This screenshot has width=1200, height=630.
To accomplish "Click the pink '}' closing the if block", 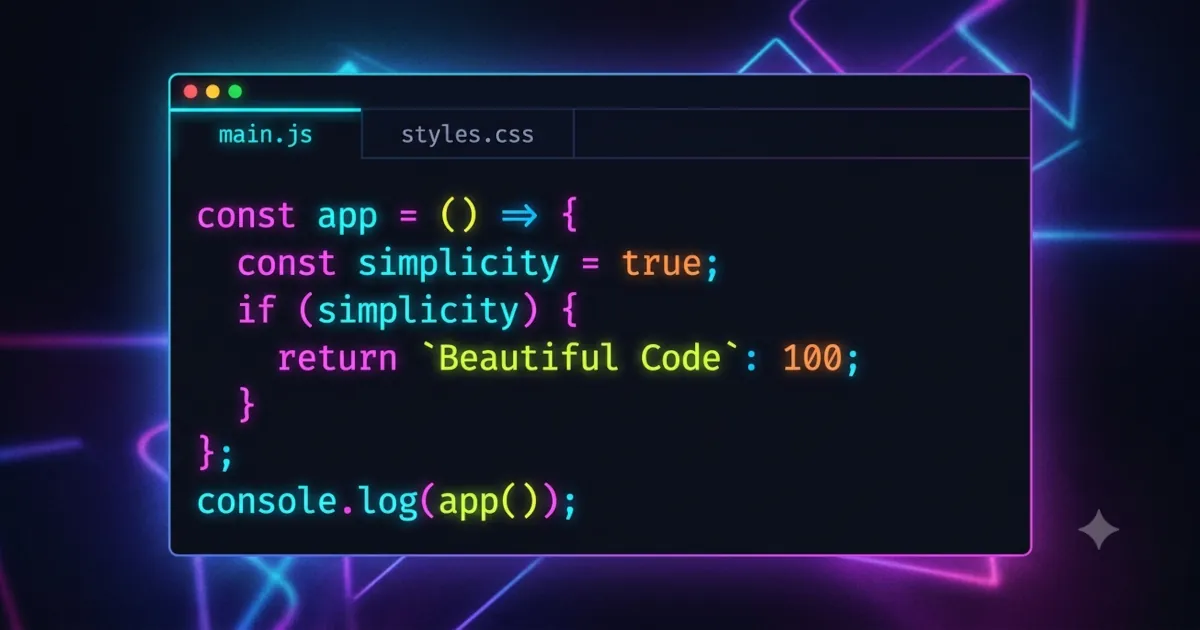I will pos(247,405).
